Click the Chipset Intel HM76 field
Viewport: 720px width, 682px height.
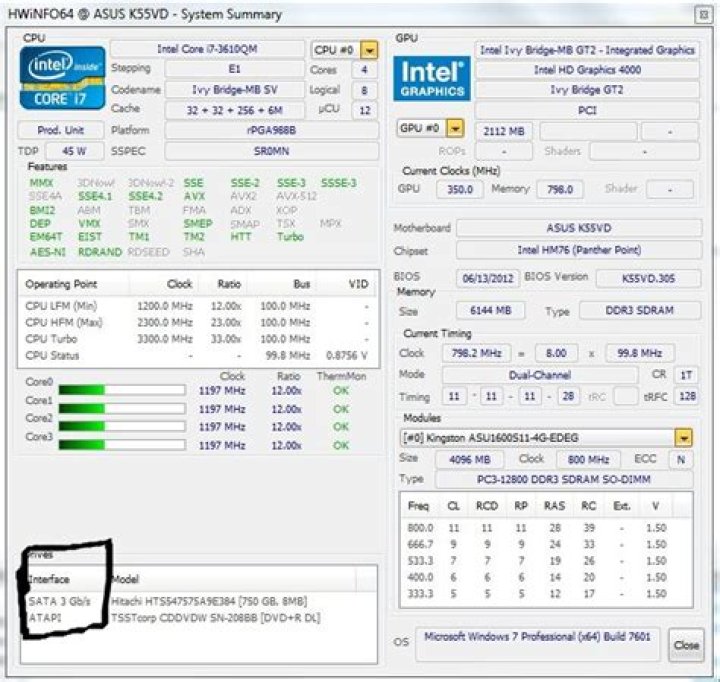[579, 250]
